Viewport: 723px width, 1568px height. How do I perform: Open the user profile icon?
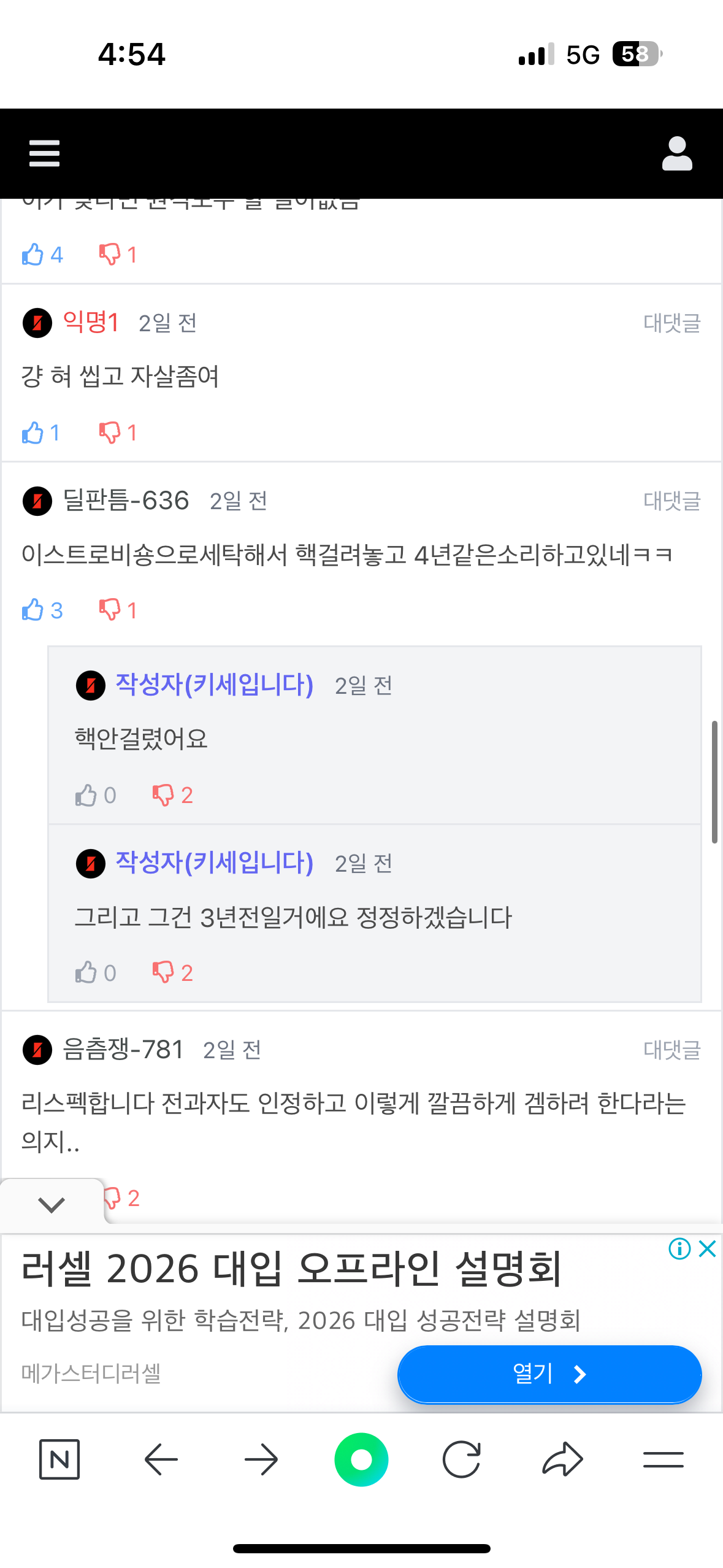click(677, 153)
